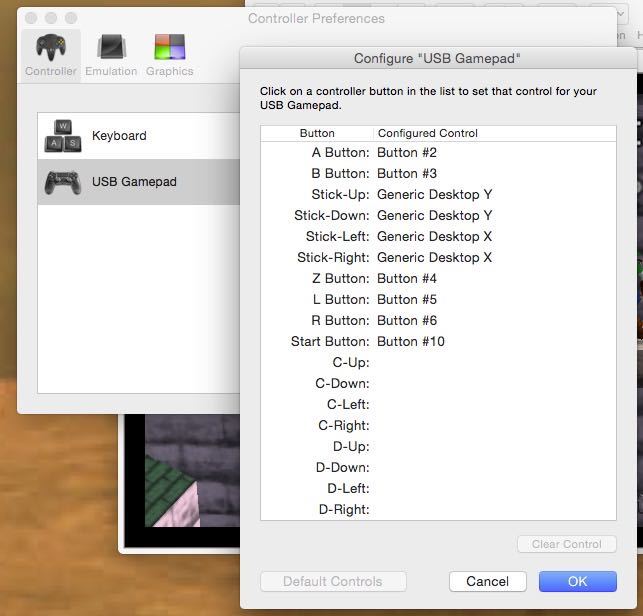The image size is (643, 616).
Task: Select the D-Down row
Action: pyautogui.click(x=438, y=468)
